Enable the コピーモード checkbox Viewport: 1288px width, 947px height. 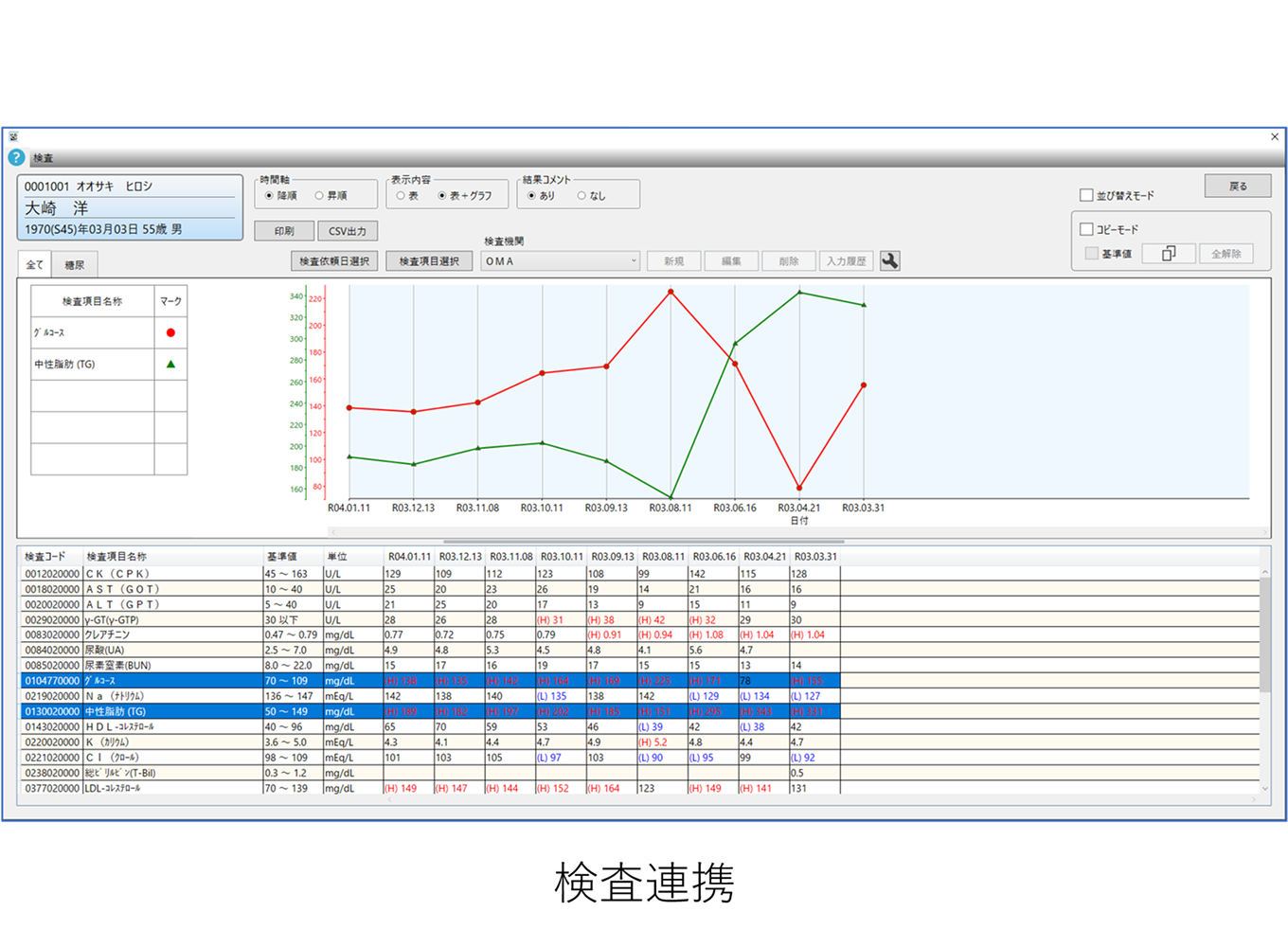pos(1086,228)
